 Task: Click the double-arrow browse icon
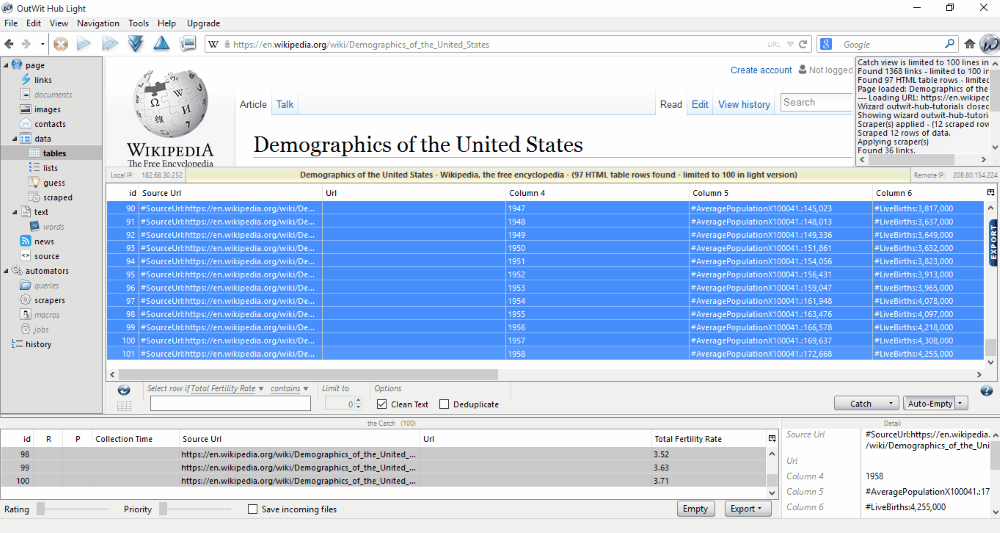pyautogui.click(x=110, y=43)
